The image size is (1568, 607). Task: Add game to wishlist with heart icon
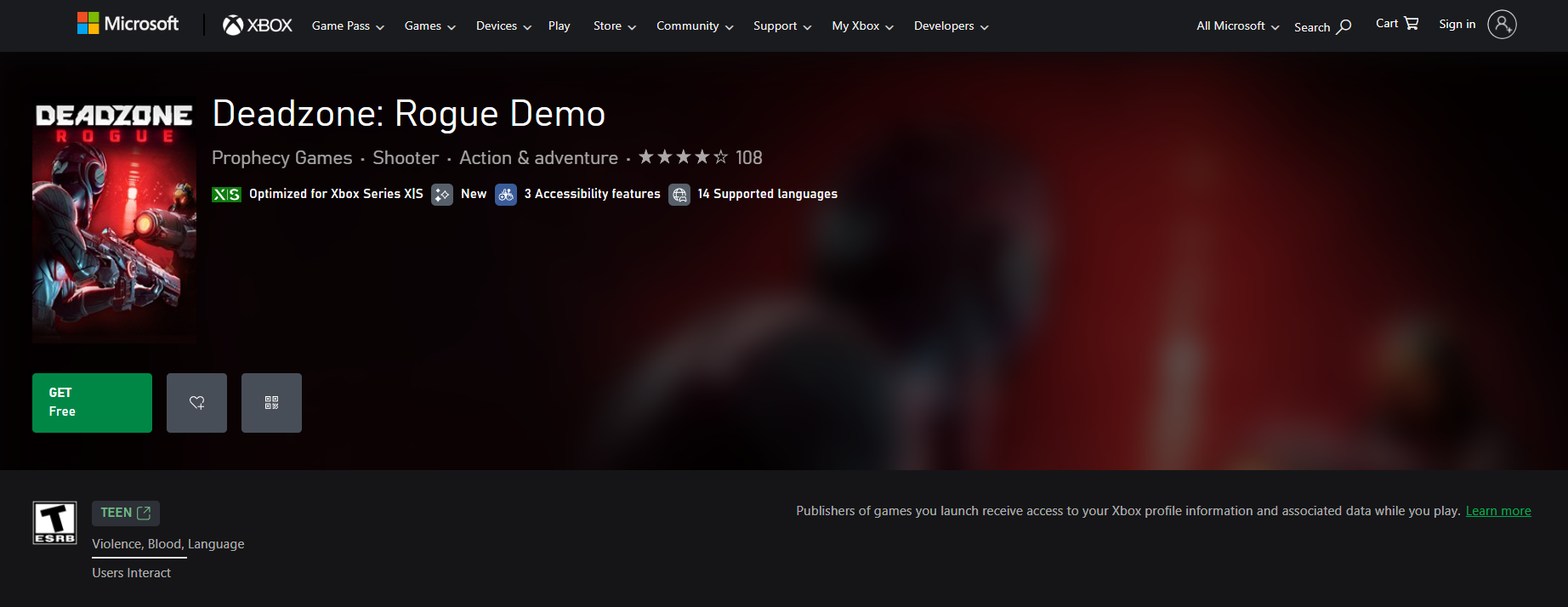tap(196, 403)
